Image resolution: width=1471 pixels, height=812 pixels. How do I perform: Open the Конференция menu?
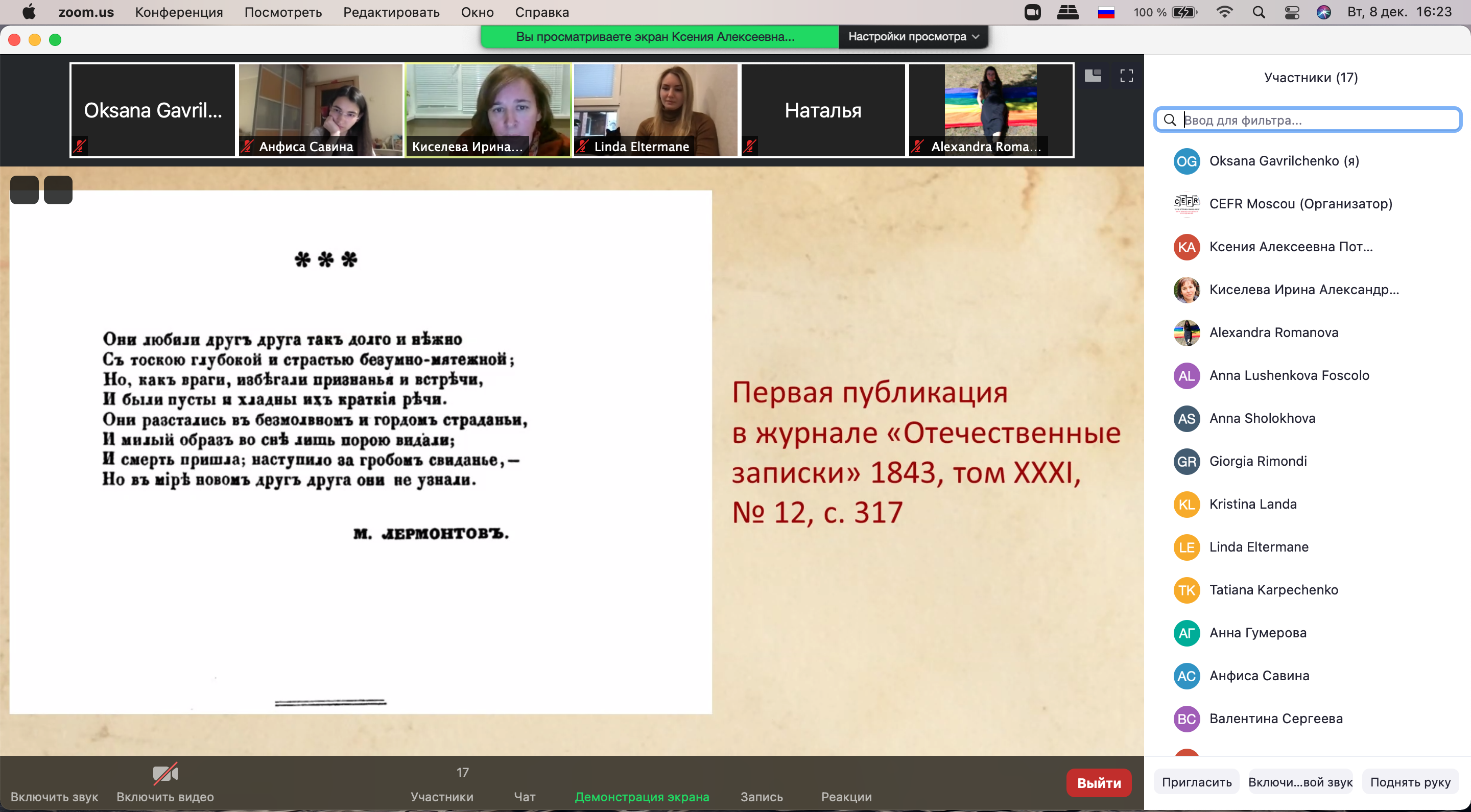179,12
